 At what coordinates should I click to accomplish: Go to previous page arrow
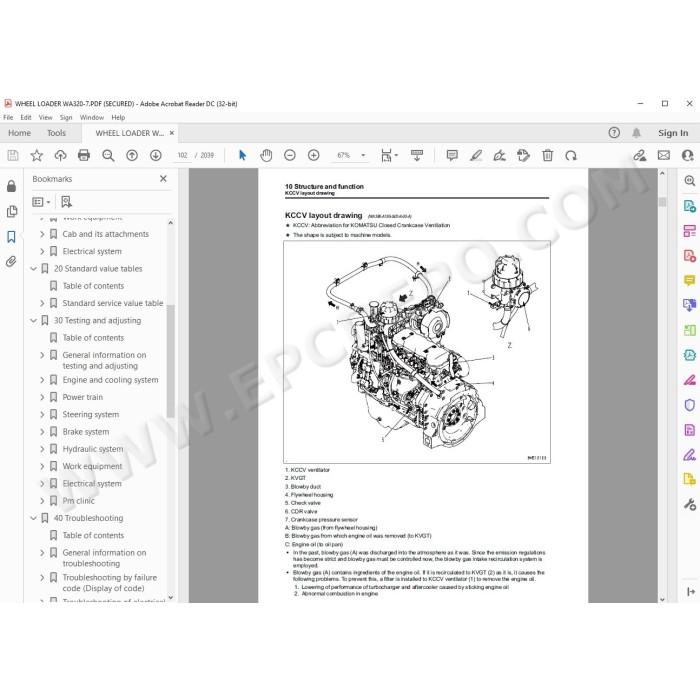[x=132, y=155]
